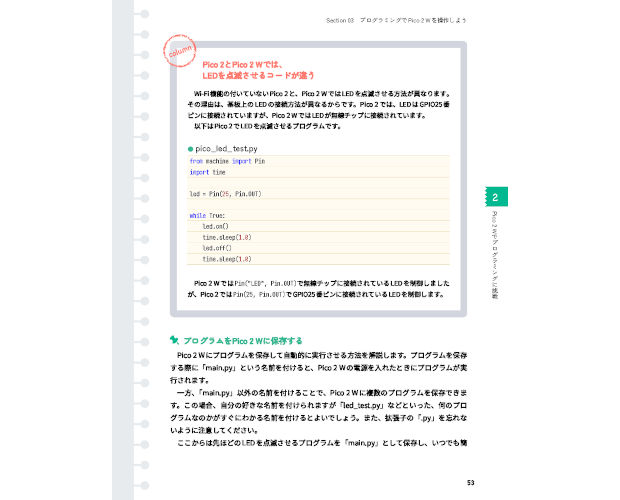Click the LEDを点滅させるコードが違う subtitle line

tap(258, 75)
